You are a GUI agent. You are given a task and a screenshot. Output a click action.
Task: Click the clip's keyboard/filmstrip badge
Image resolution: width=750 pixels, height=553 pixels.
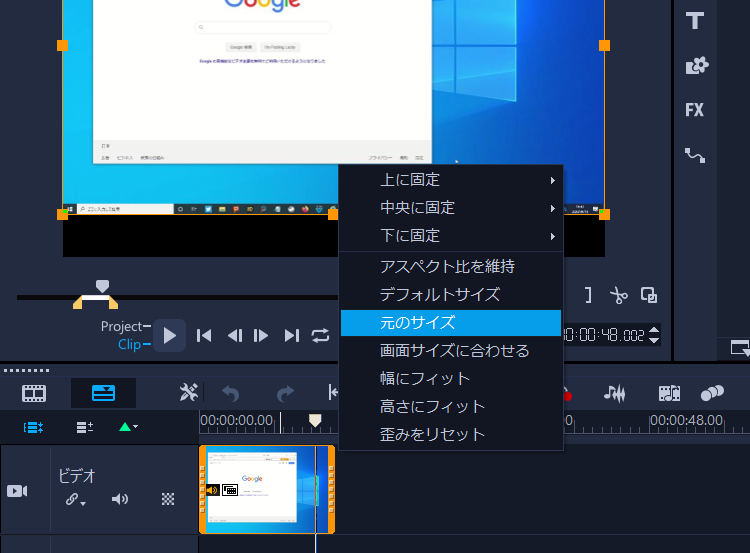tap(230, 490)
